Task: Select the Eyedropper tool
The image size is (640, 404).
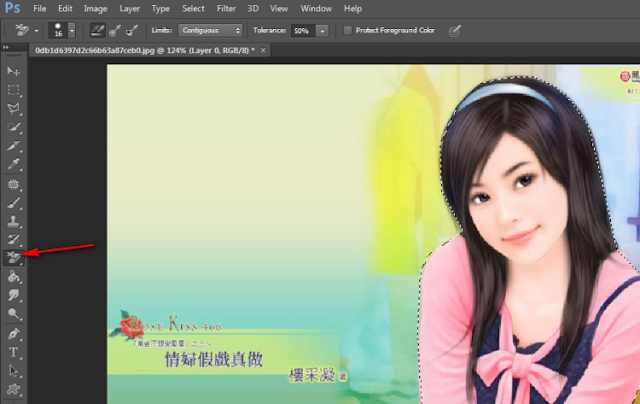Action: pyautogui.click(x=13, y=164)
